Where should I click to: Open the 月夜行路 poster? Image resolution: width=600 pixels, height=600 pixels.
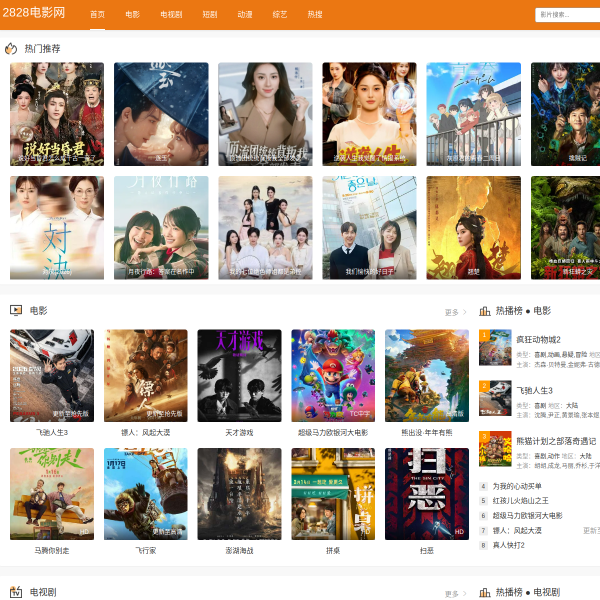point(161,228)
